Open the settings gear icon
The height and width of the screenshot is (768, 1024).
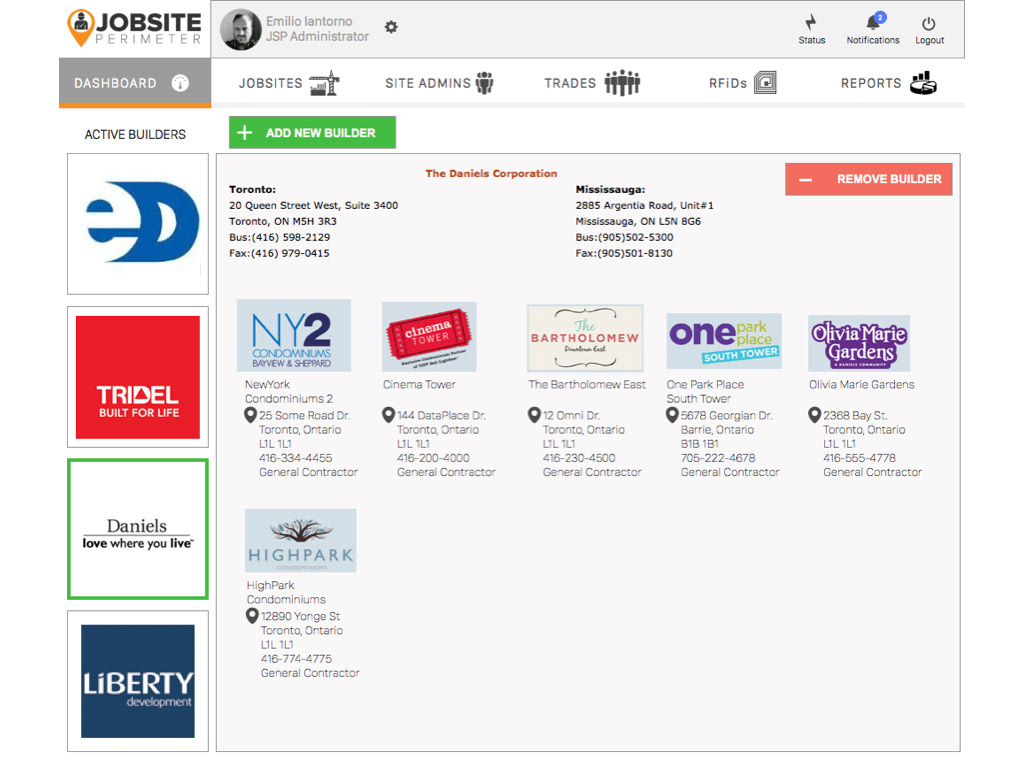391,27
